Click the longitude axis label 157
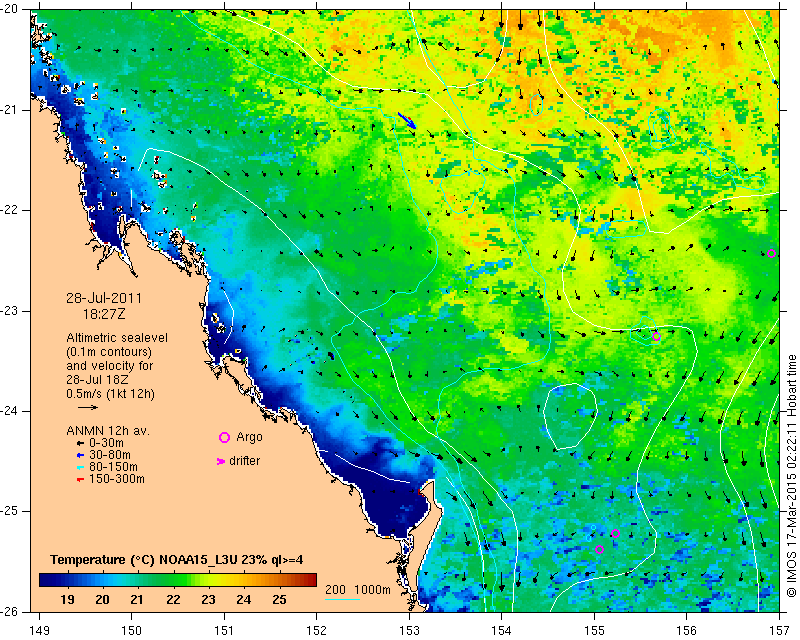800x640 pixels. click(779, 630)
